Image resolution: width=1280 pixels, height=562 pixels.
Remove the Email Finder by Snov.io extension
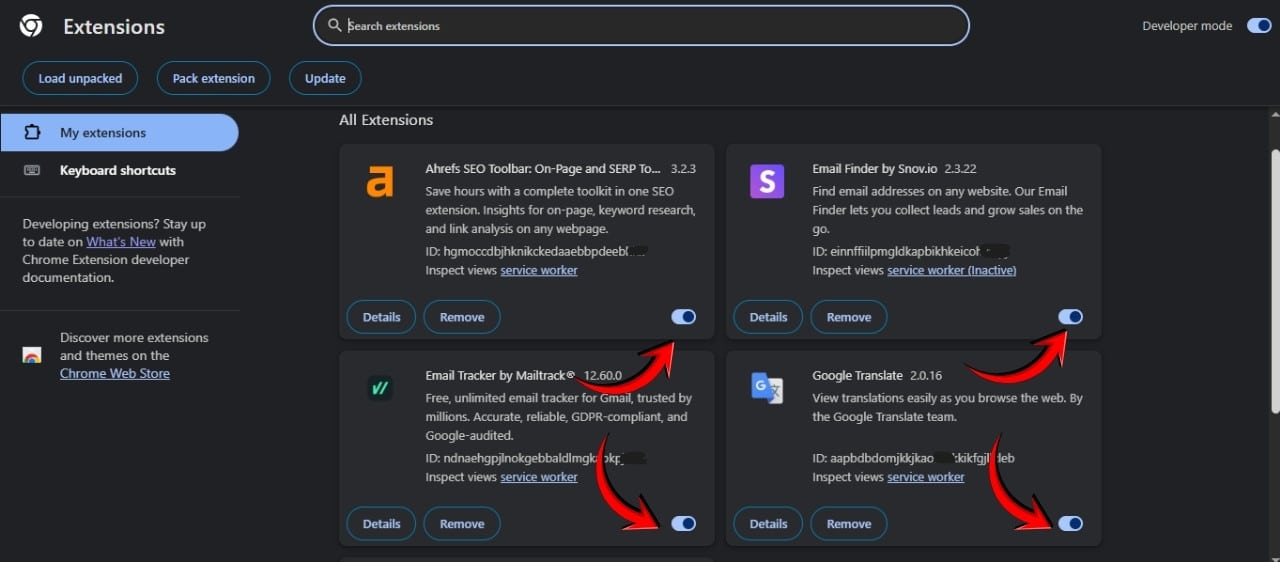pyautogui.click(x=849, y=317)
